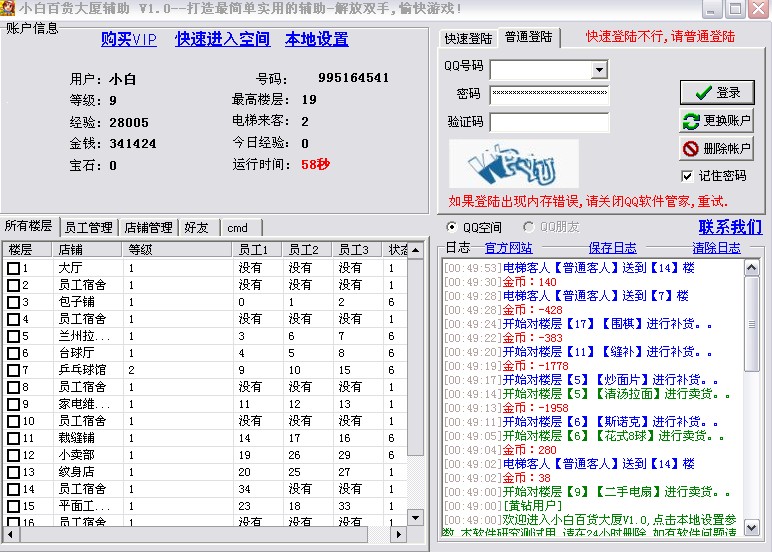Click the app icon in the title bar

pos(7,8)
